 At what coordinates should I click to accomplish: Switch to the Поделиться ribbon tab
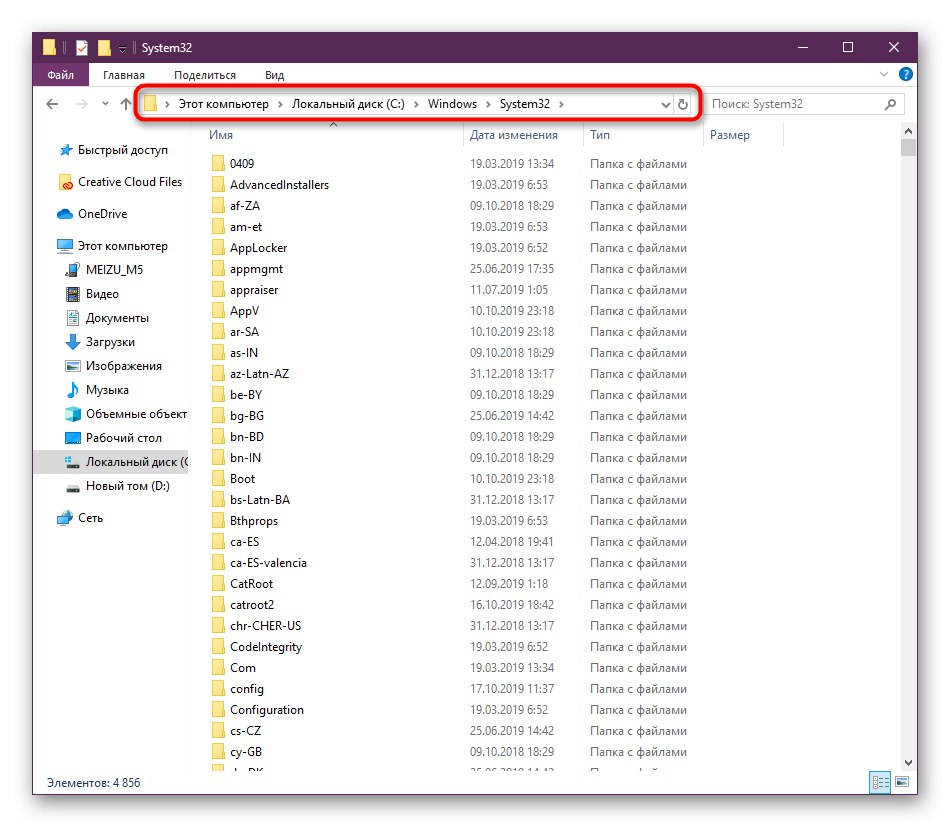point(205,75)
